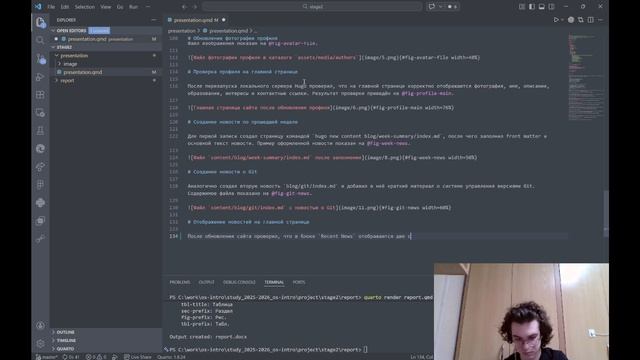Screen dimensions: 640x360
Task: Open Explorer panel More Actions ellipsis
Action: click(x=153, y=20)
